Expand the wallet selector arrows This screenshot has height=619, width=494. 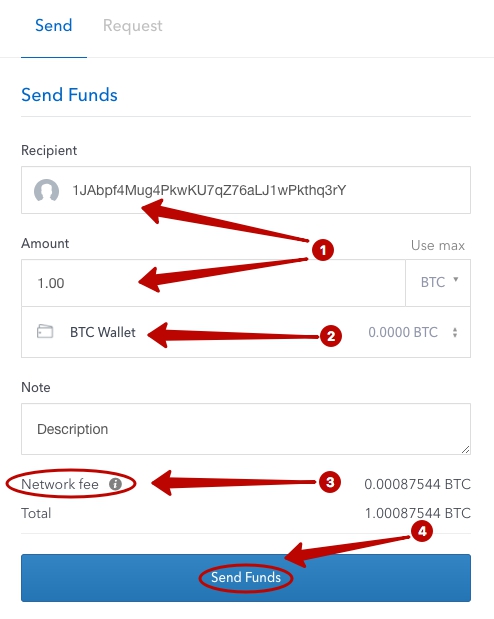click(455, 332)
